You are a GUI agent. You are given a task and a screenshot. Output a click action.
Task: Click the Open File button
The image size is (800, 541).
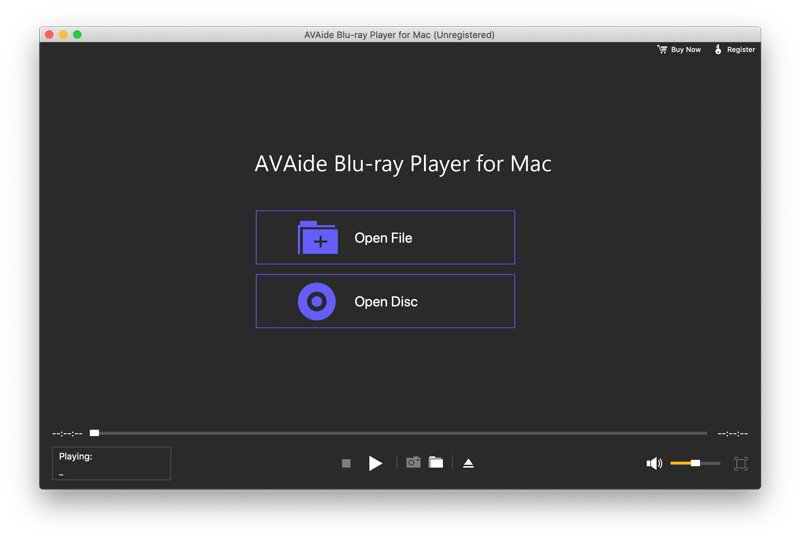(385, 237)
